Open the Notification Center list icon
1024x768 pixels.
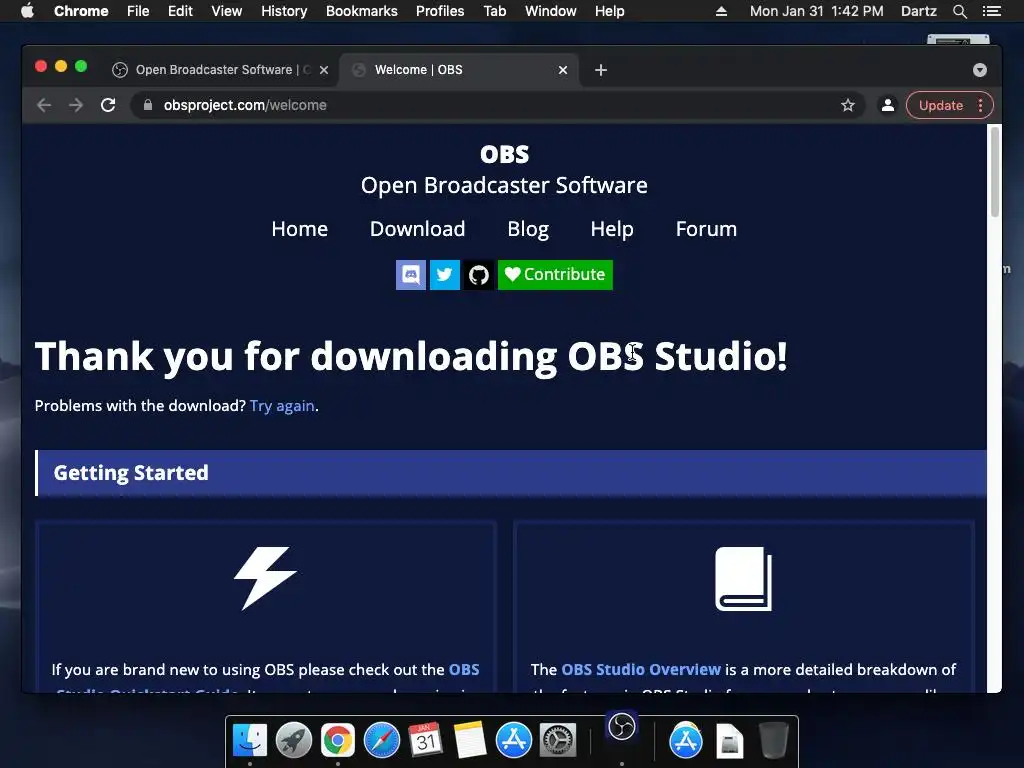coord(992,11)
